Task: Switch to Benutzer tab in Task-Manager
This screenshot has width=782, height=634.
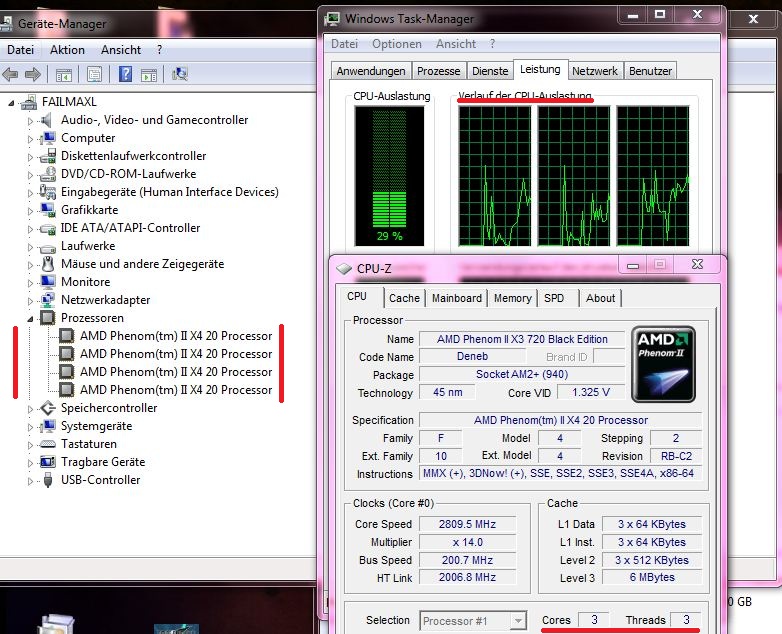Action: click(650, 71)
